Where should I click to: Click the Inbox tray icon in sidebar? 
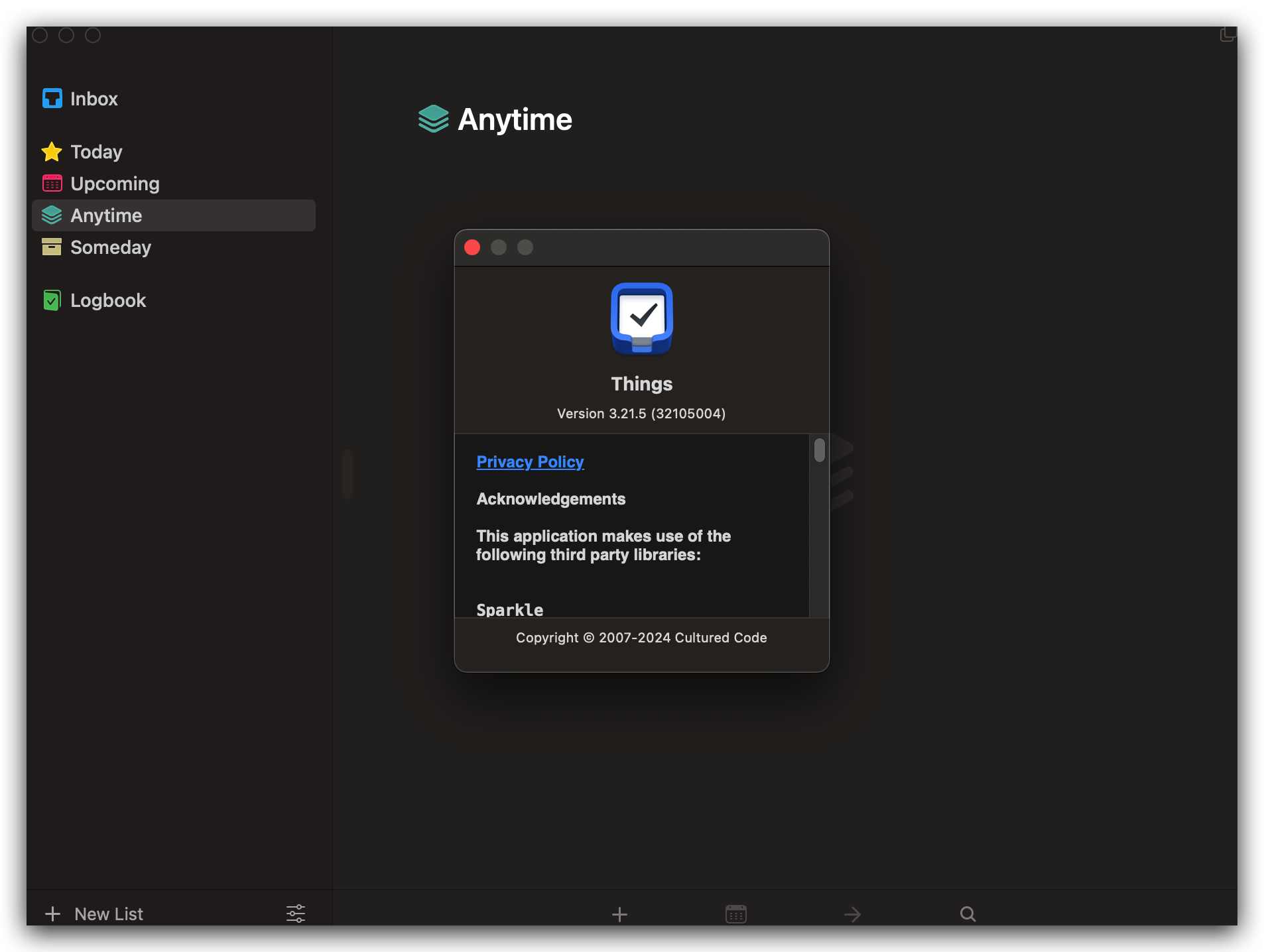coord(52,99)
